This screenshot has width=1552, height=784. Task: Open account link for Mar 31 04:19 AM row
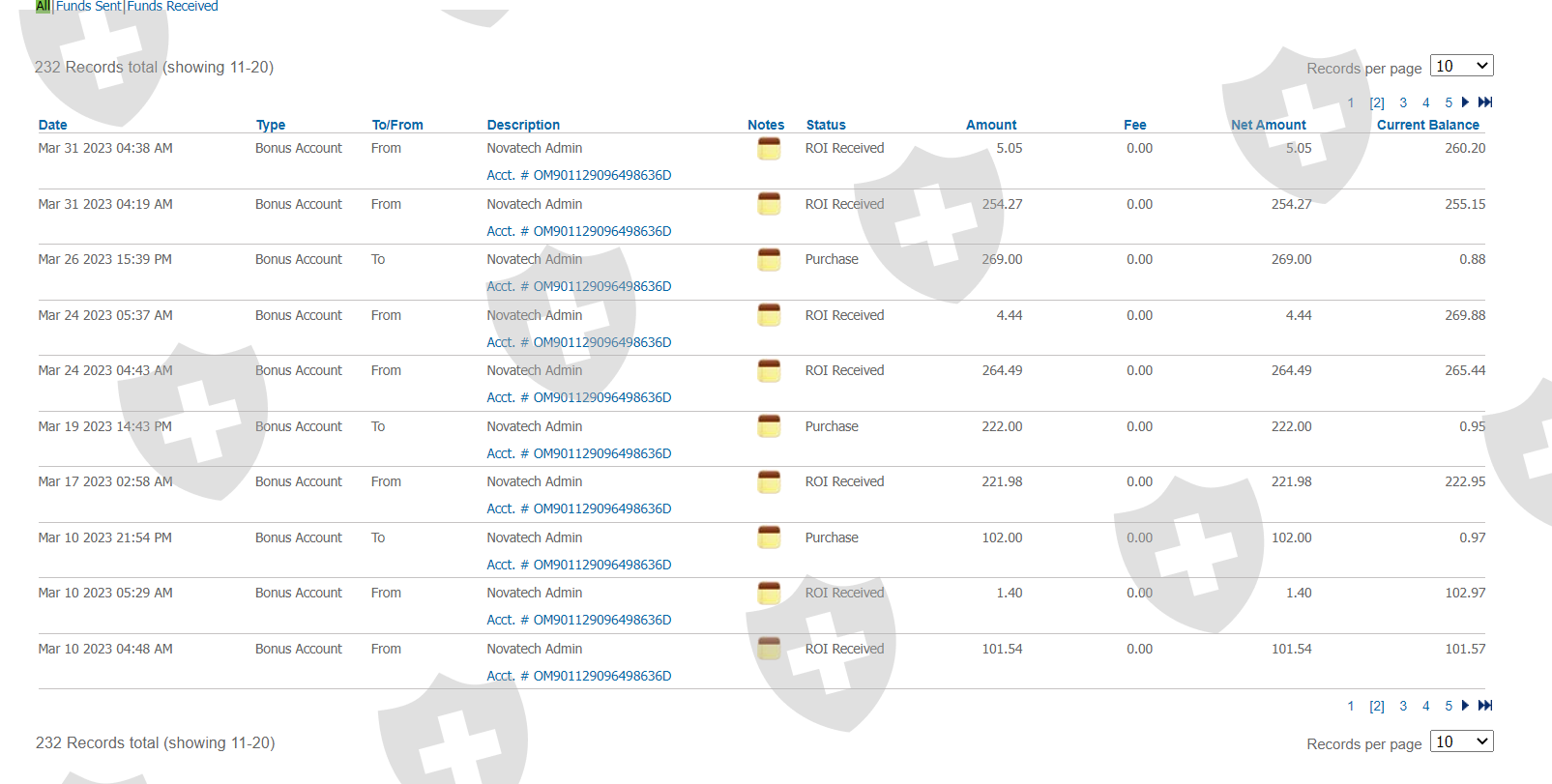[x=579, y=231]
